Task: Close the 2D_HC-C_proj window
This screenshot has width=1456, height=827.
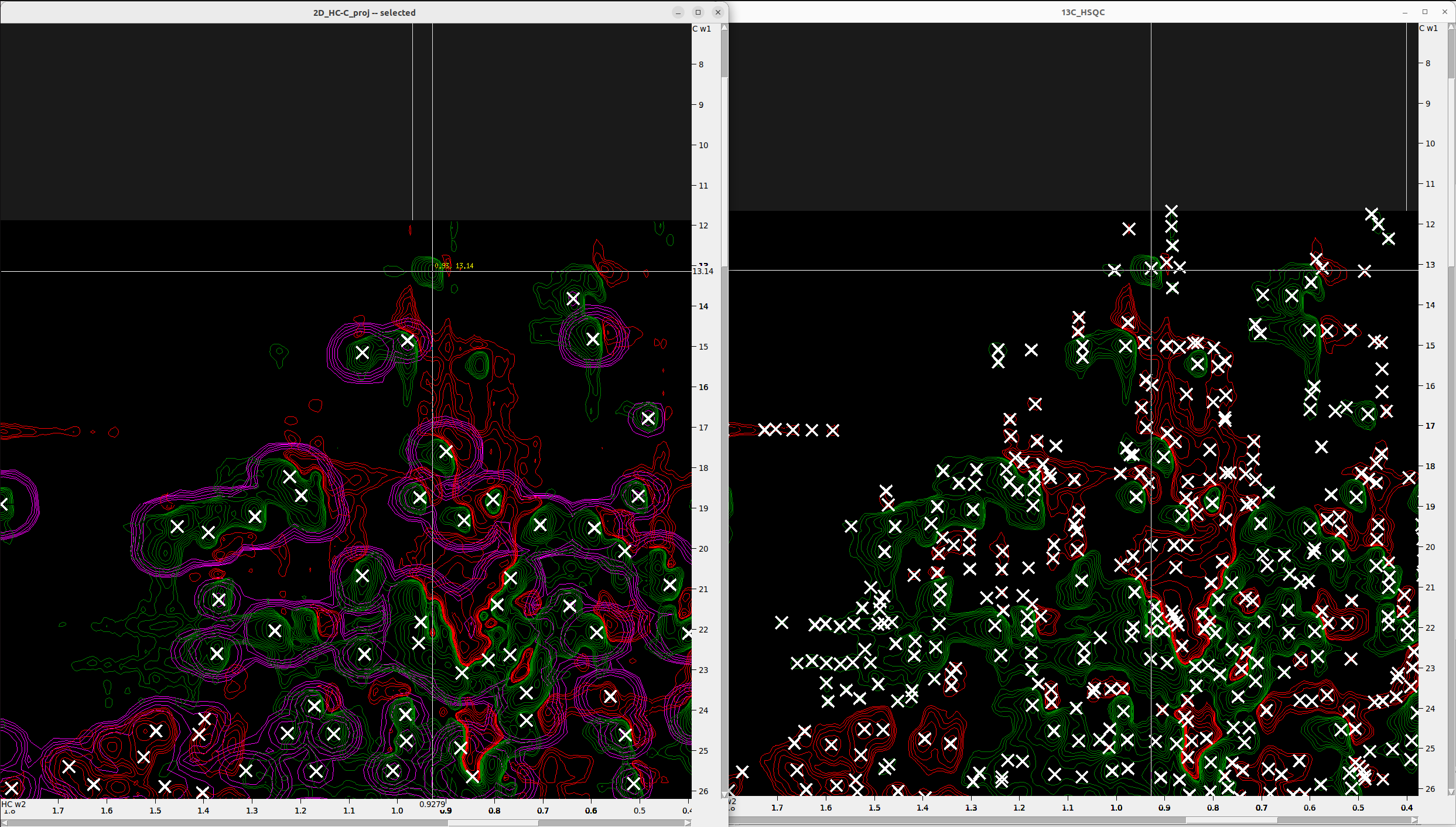Action: [718, 12]
